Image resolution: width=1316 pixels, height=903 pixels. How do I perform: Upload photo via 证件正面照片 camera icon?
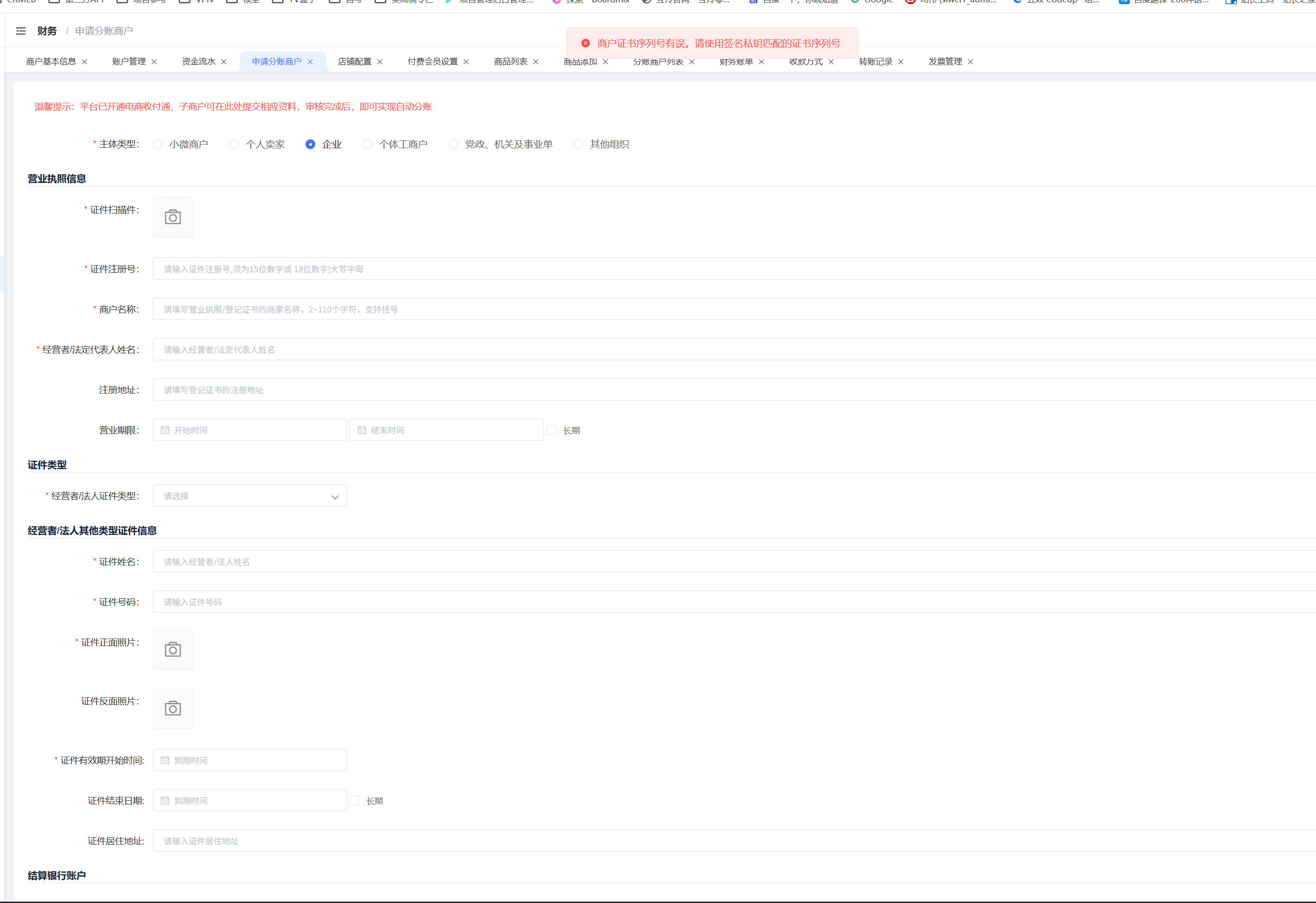173,650
